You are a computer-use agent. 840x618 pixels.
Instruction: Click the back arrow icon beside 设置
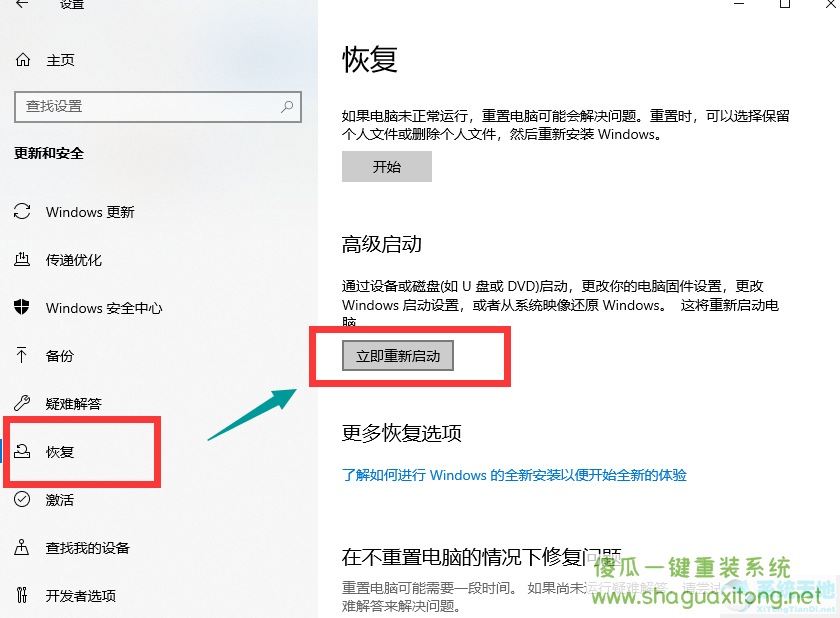point(22,3)
